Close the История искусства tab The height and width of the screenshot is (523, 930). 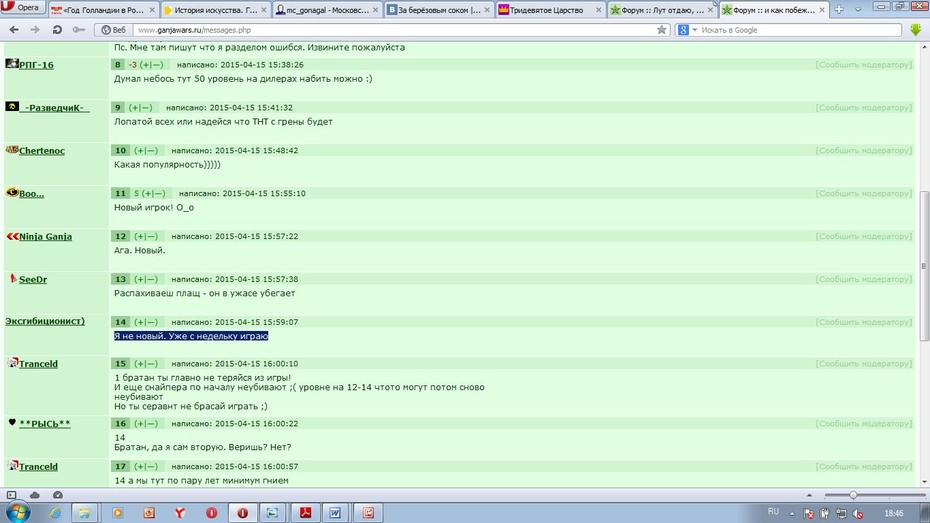264,10
